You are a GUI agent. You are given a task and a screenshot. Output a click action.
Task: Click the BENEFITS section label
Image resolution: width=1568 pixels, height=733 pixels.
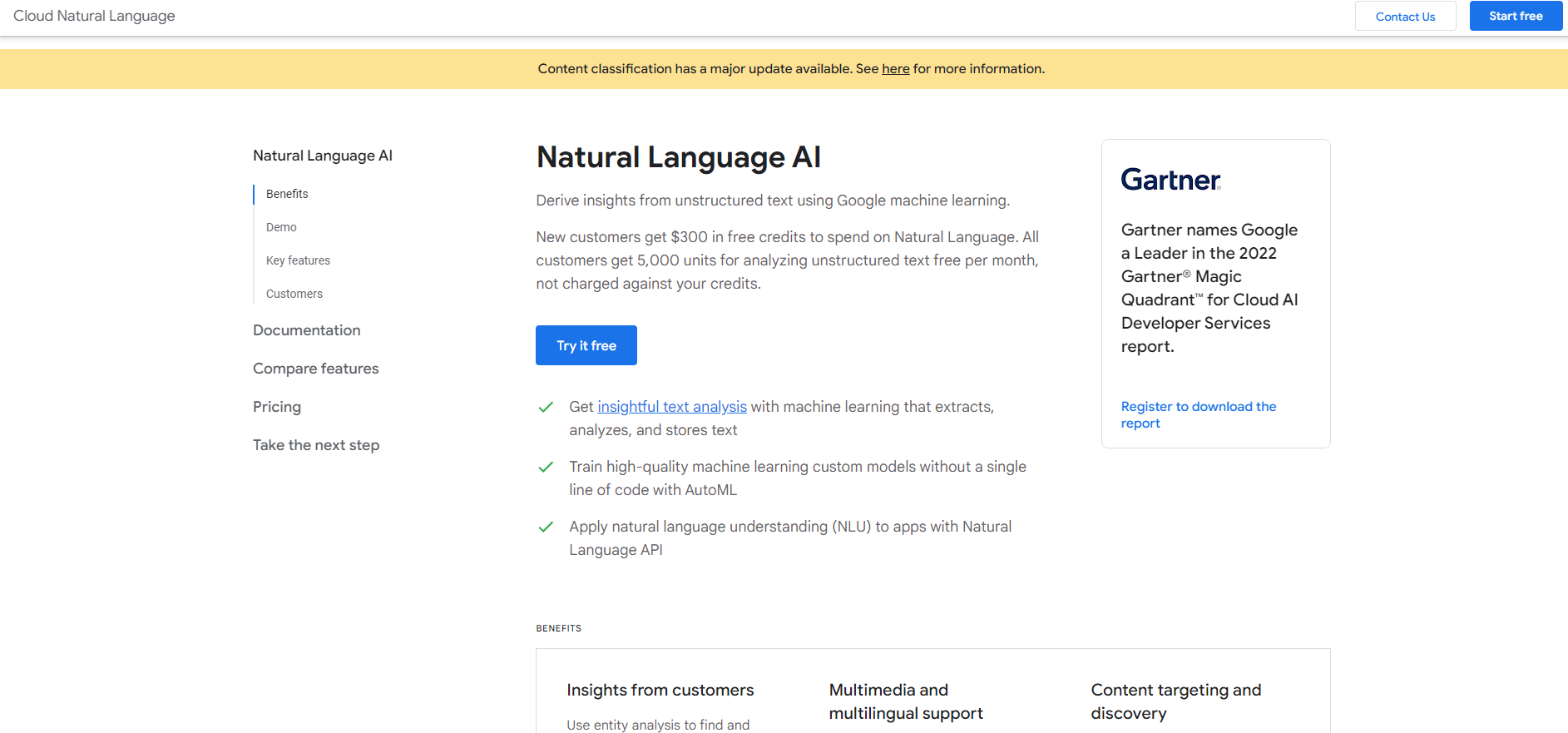coord(559,628)
